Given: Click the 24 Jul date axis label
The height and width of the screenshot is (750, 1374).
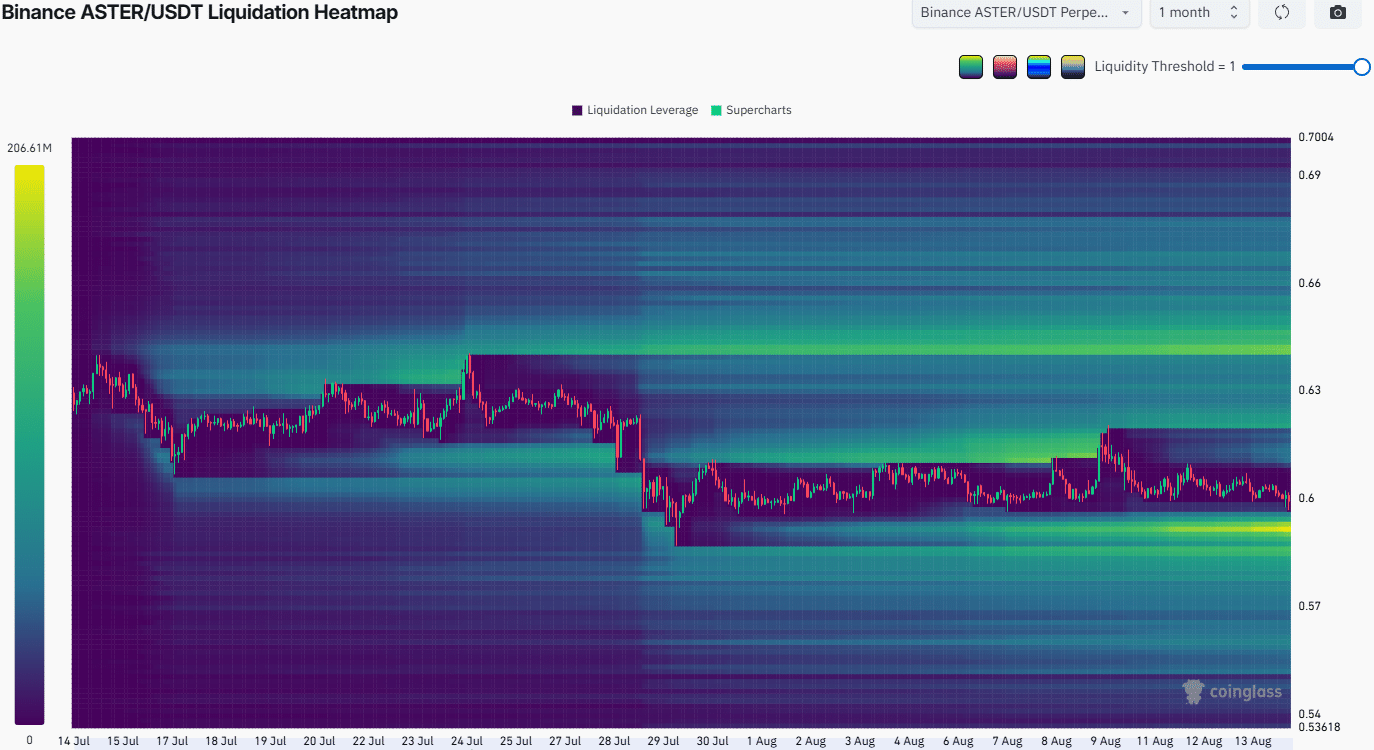Looking at the screenshot, I should 467,741.
